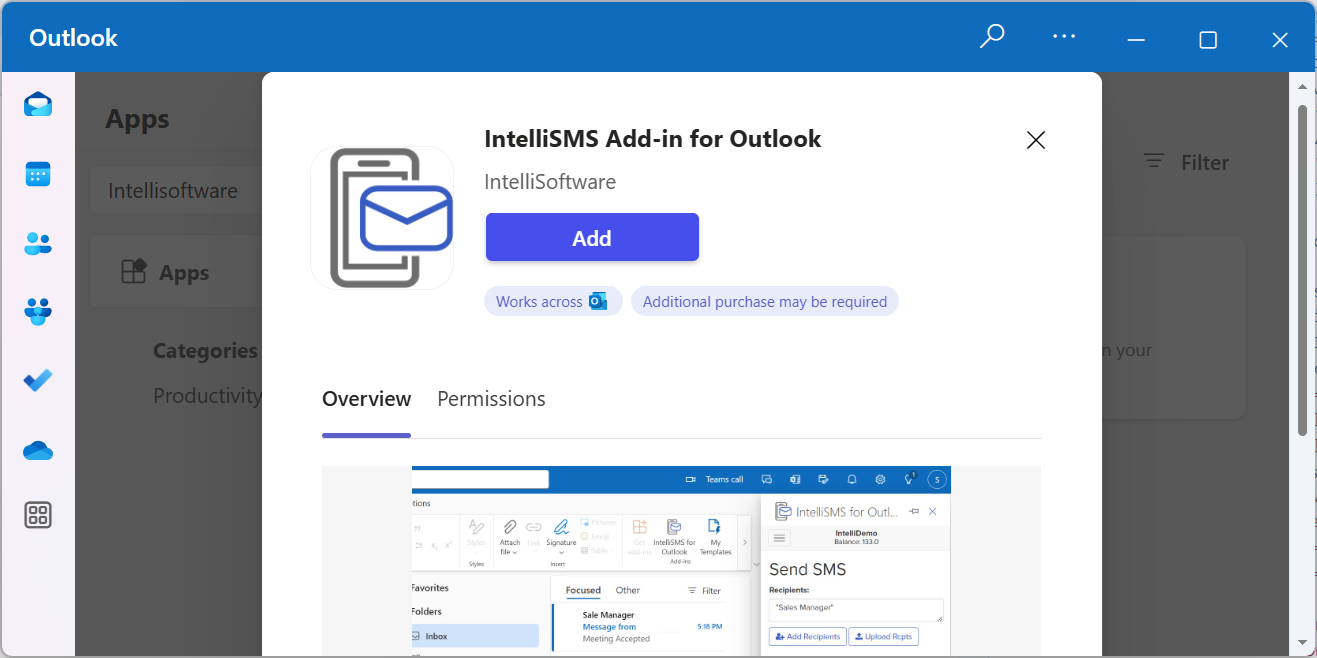Expand the Works across Outlook badge
1317x658 pixels.
553,300
